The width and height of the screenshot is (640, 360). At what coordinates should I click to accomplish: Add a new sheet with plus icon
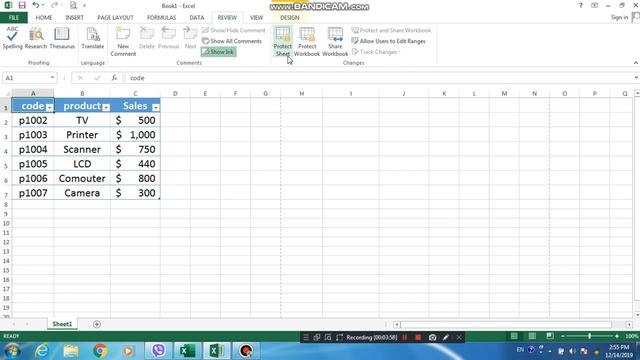97,324
